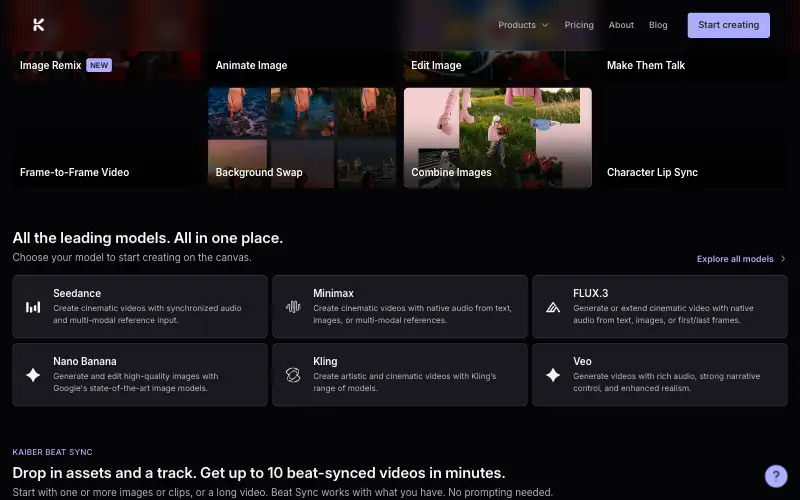Open the Make Them Talk tile
The image size is (800, 500).
[693, 65]
